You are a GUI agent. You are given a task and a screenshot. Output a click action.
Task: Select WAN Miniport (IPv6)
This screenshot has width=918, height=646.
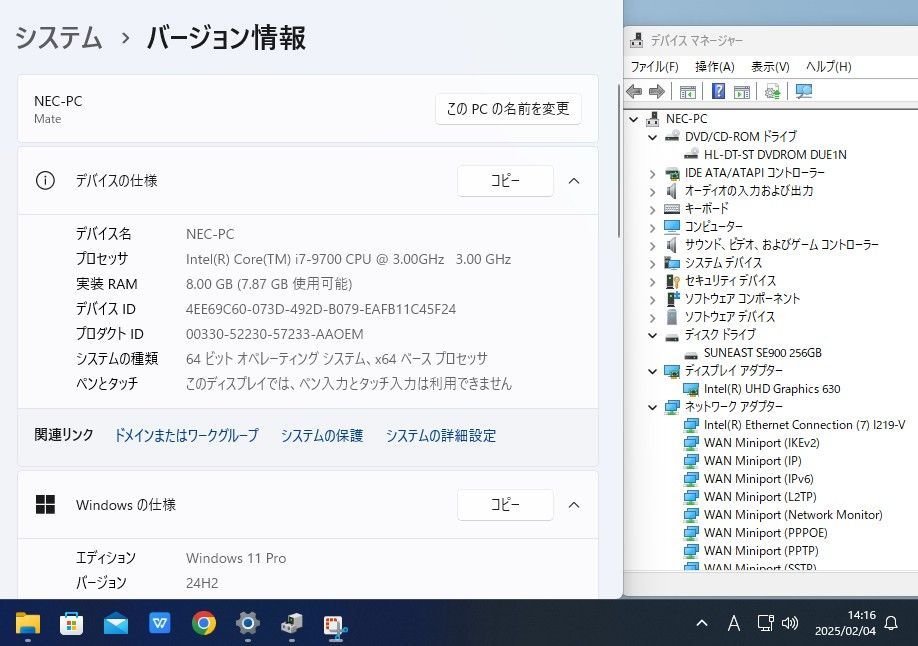pos(758,479)
